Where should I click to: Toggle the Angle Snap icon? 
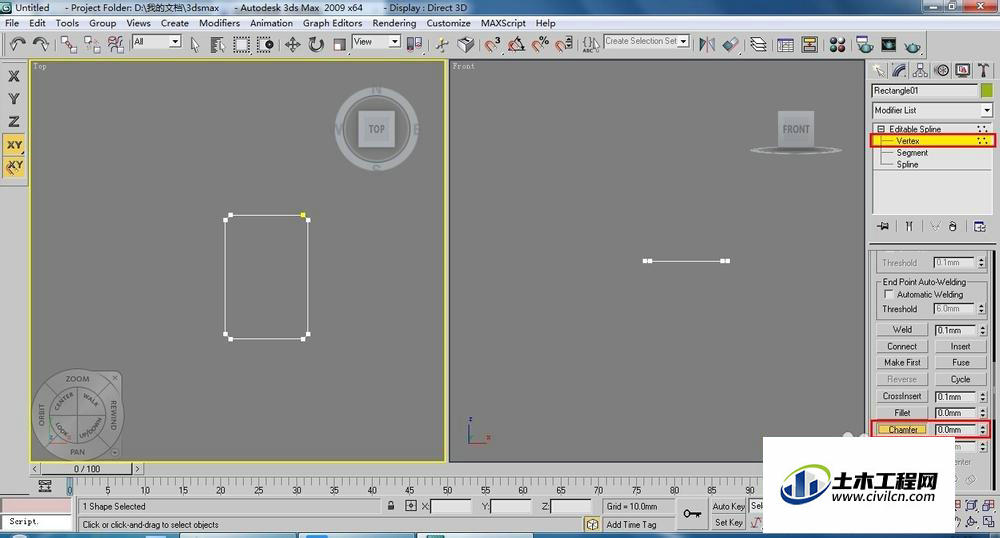pyautogui.click(x=516, y=45)
